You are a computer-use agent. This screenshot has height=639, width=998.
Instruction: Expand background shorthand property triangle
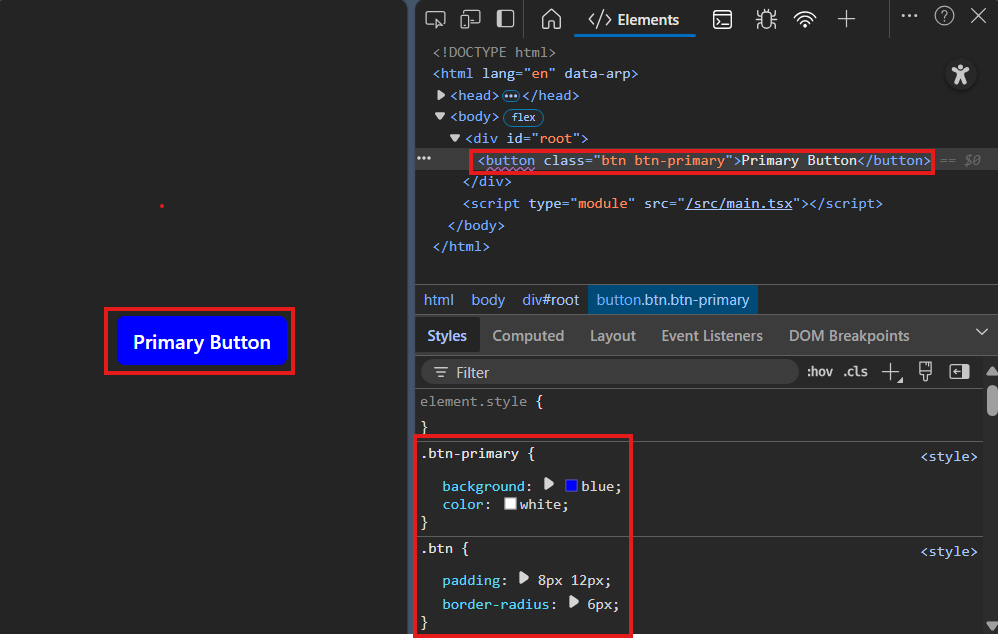click(549, 484)
